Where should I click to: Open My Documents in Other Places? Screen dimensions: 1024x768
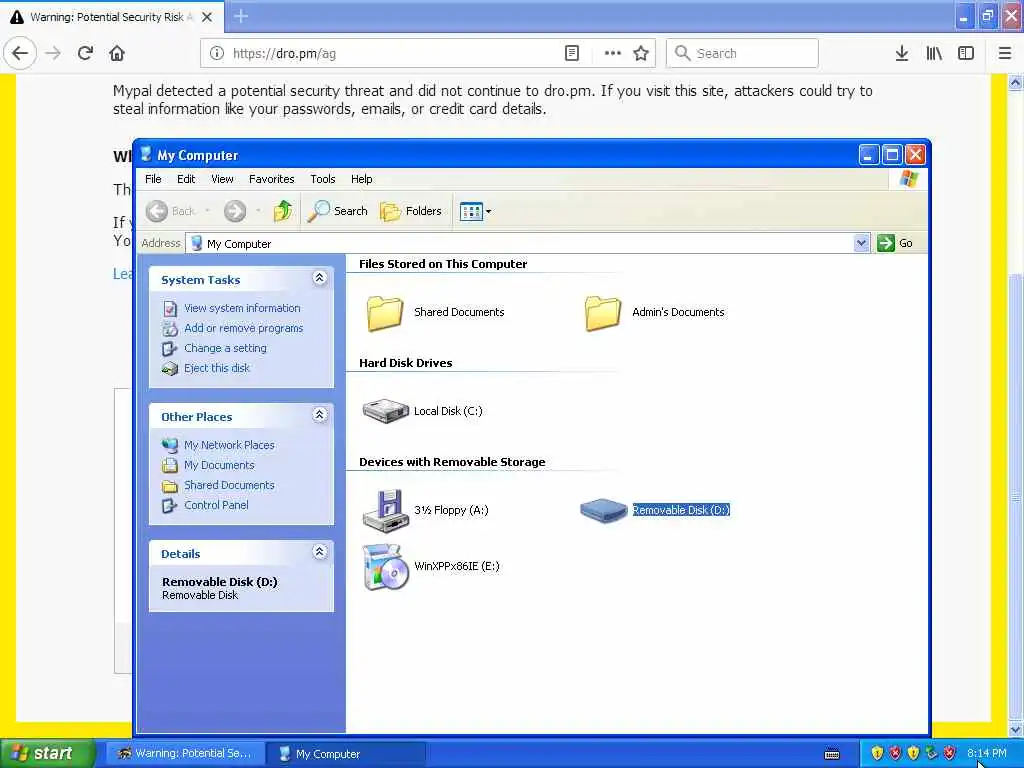219,465
